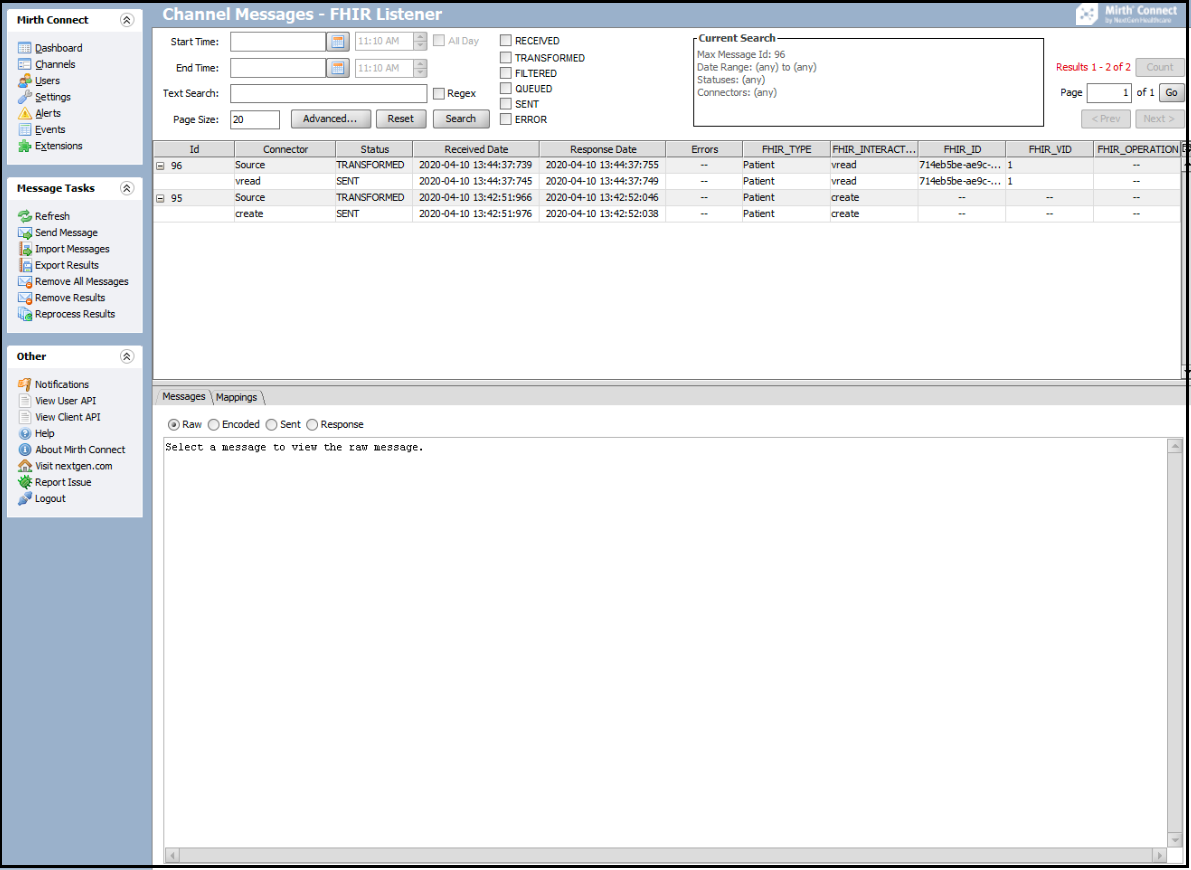Open the Extensions puzzle icon
Image resolution: width=1191 pixels, height=870 pixels.
click(24, 146)
